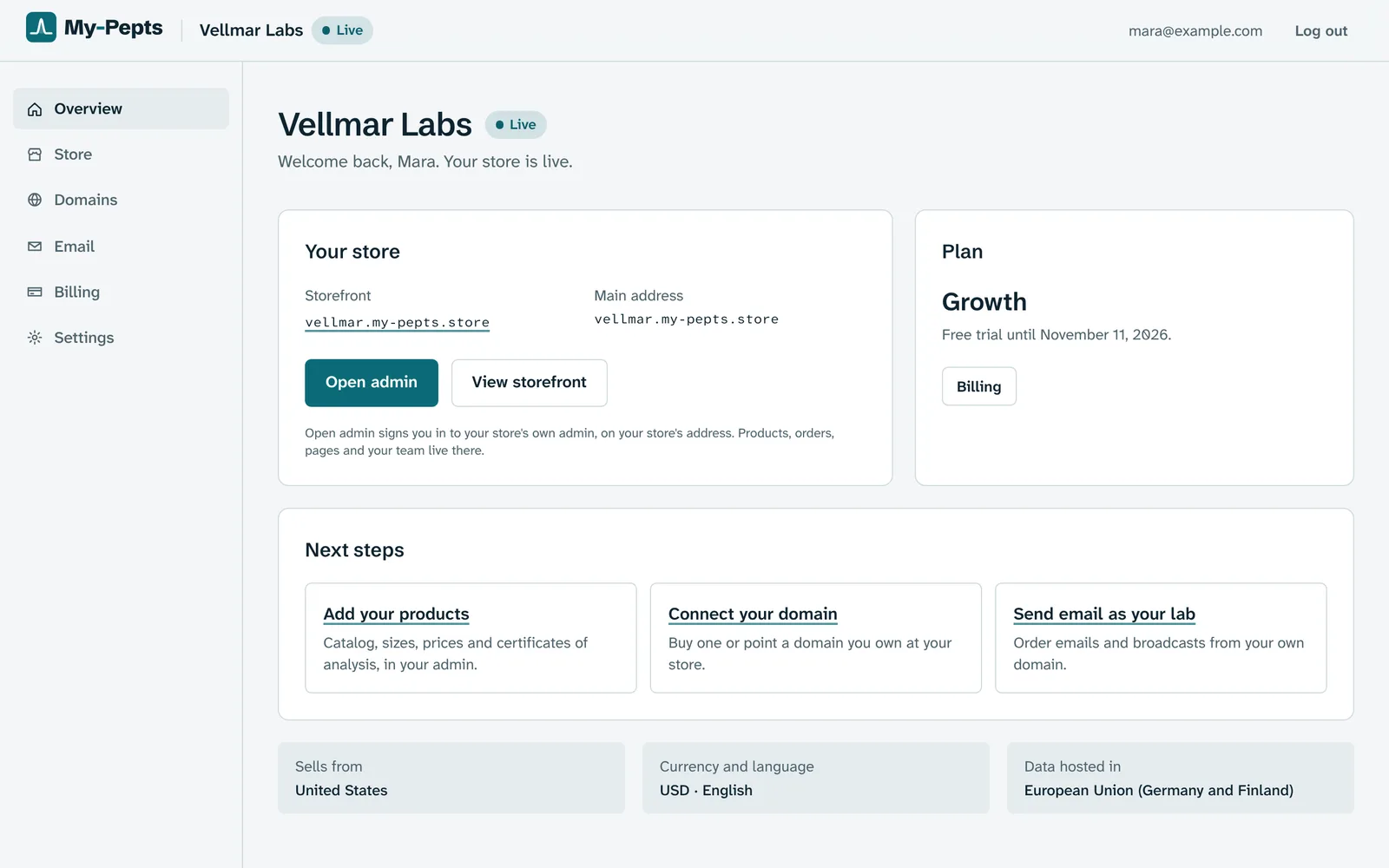The height and width of the screenshot is (868, 1389).
Task: Open the Add your products link
Action: coord(396,614)
